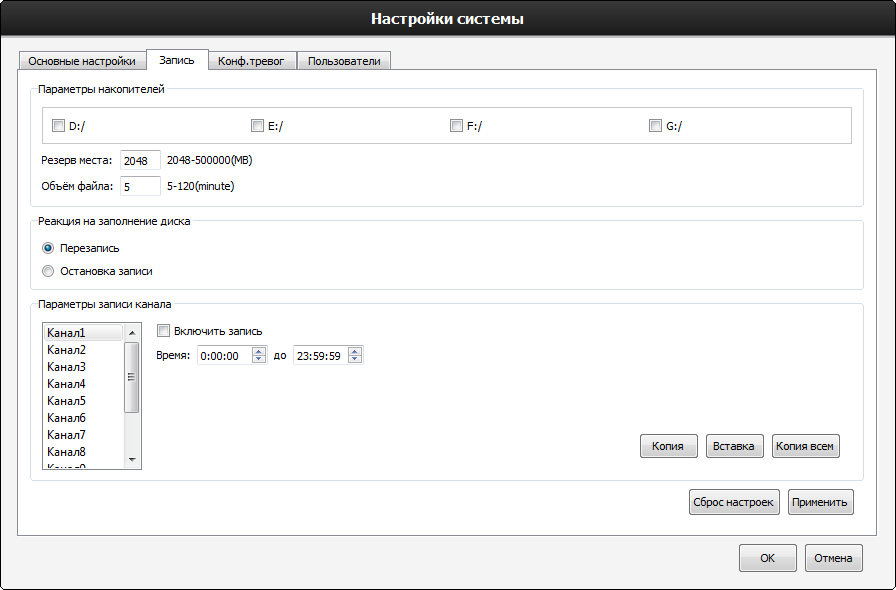Decrease start time using down spinner arrow
896x590 pixels.
coord(259,359)
